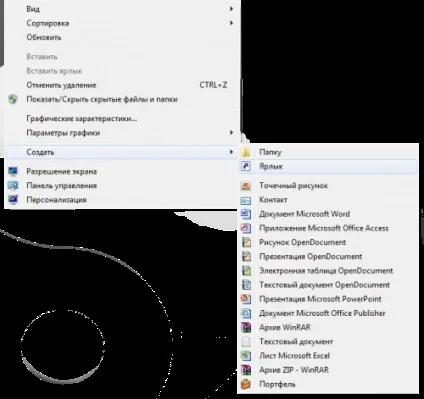Image resolution: width=424 pixels, height=399 pixels.
Task: Click the briefcase icon beside Портфель
Action: click(x=246, y=384)
